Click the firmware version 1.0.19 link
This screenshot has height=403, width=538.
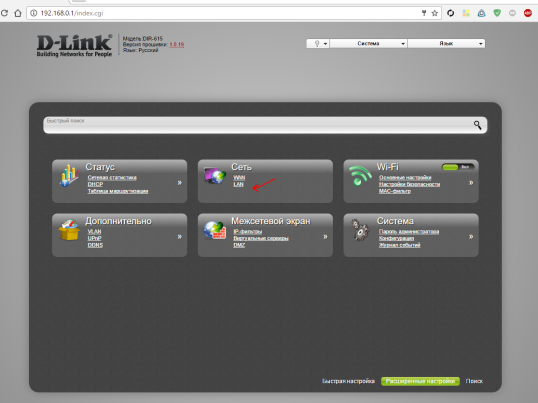click(177, 45)
